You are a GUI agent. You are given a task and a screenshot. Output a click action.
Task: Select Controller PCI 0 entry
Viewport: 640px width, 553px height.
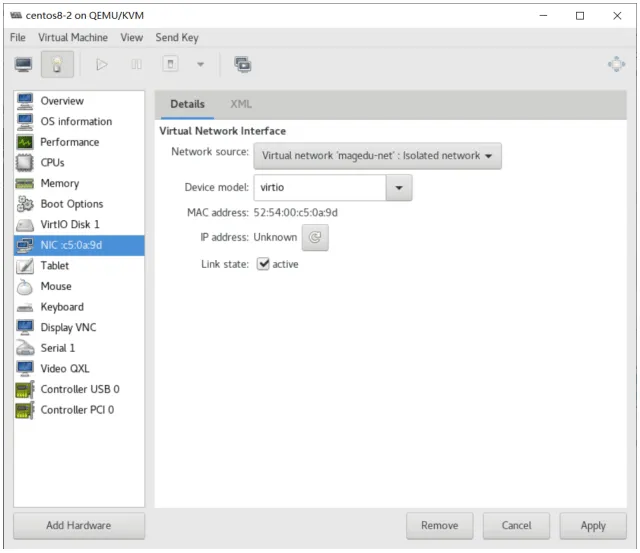coord(79,410)
